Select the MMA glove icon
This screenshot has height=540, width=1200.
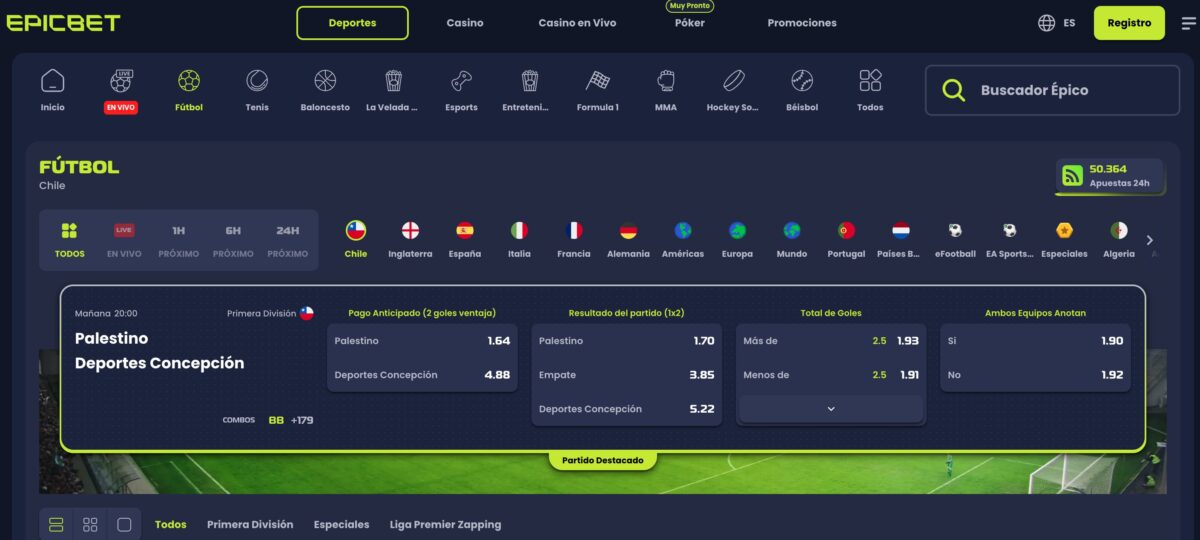(666, 90)
